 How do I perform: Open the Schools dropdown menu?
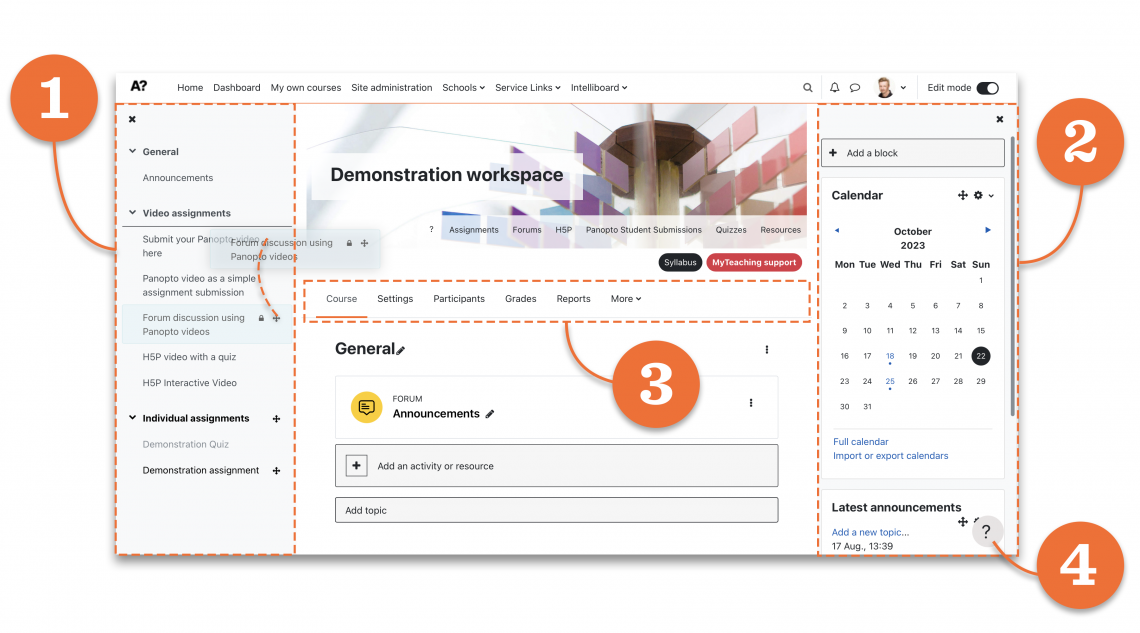pos(463,88)
